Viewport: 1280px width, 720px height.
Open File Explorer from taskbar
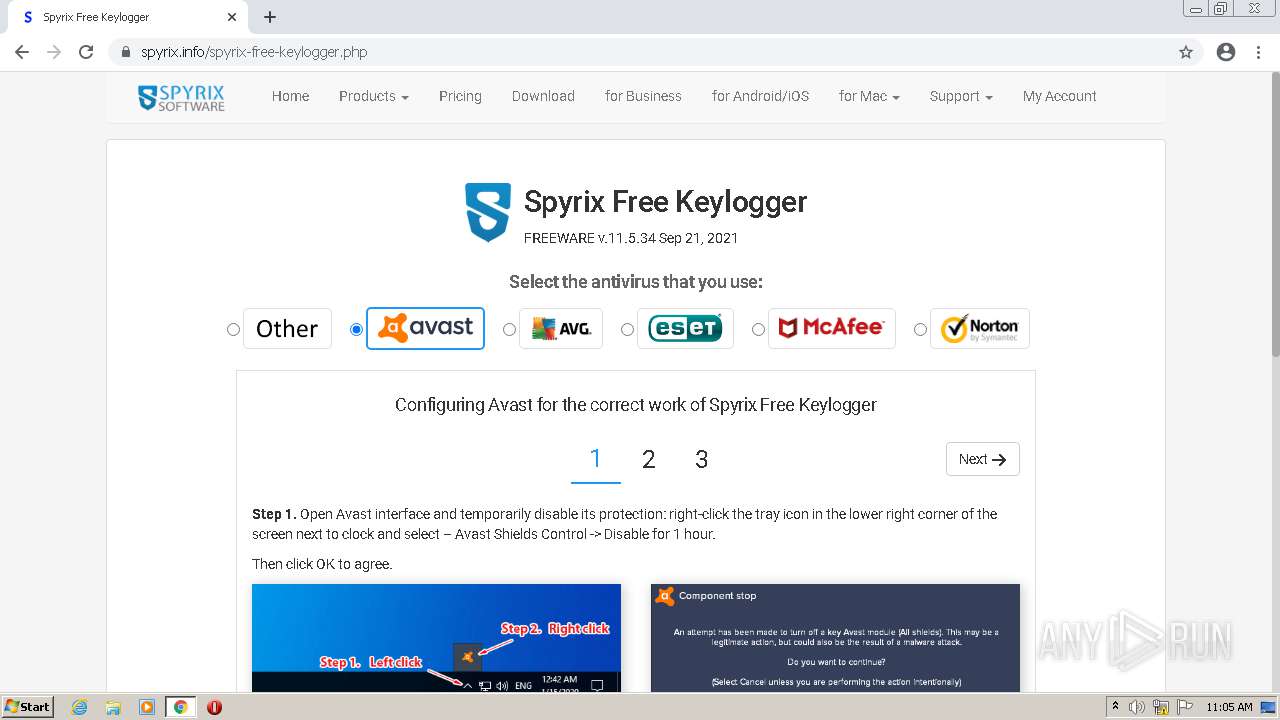tap(113, 707)
